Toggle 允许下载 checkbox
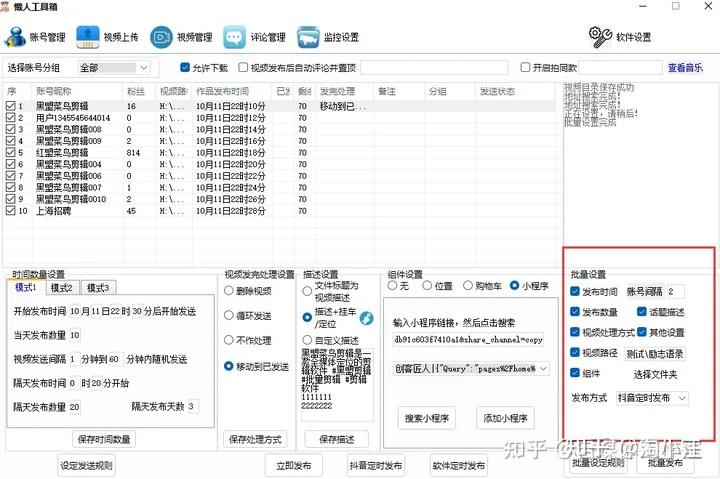This screenshot has height=479, width=720. coord(185,68)
